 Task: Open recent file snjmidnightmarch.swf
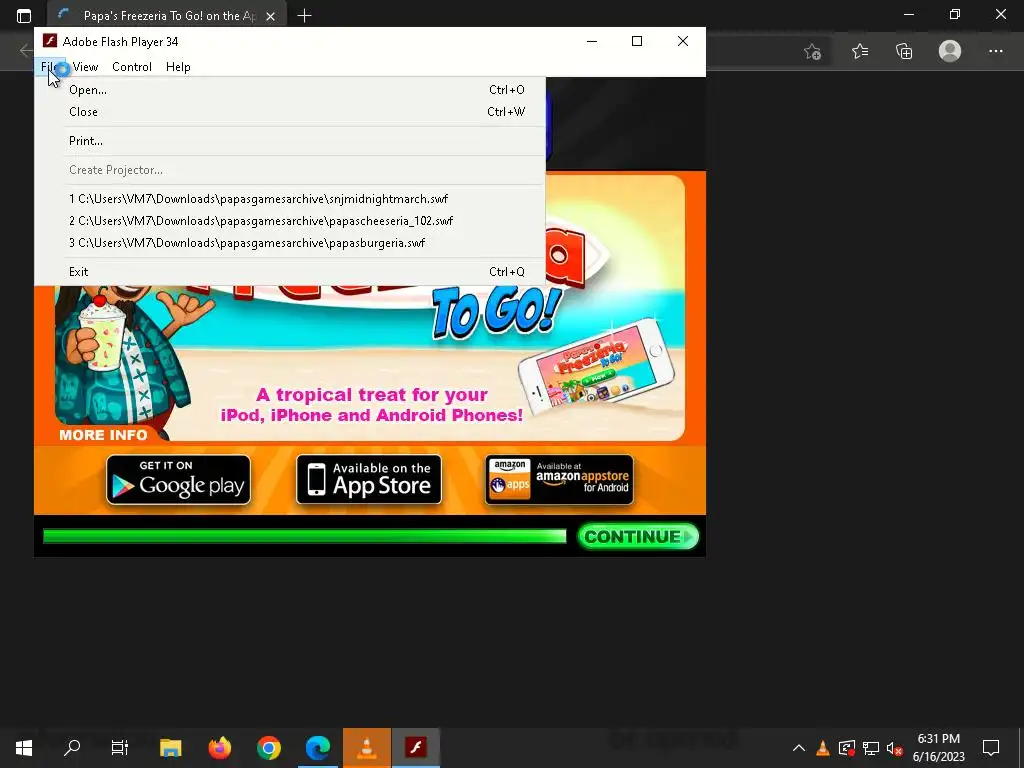290,199
